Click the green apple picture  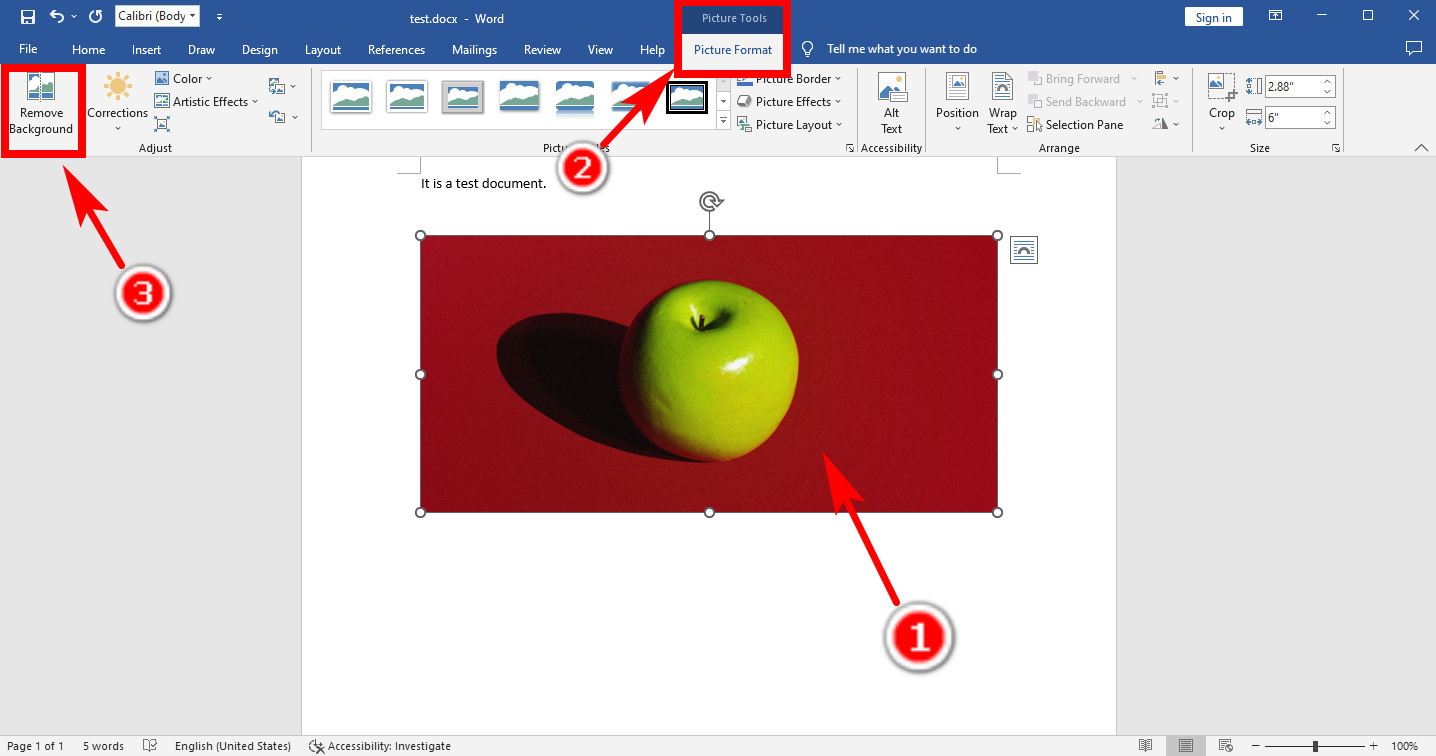709,374
